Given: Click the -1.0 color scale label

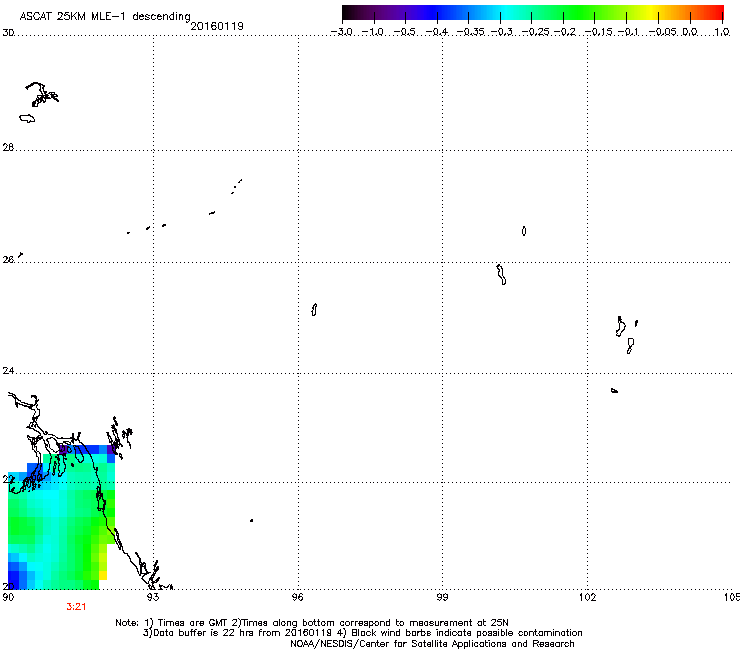Looking at the screenshot, I should point(373,32).
